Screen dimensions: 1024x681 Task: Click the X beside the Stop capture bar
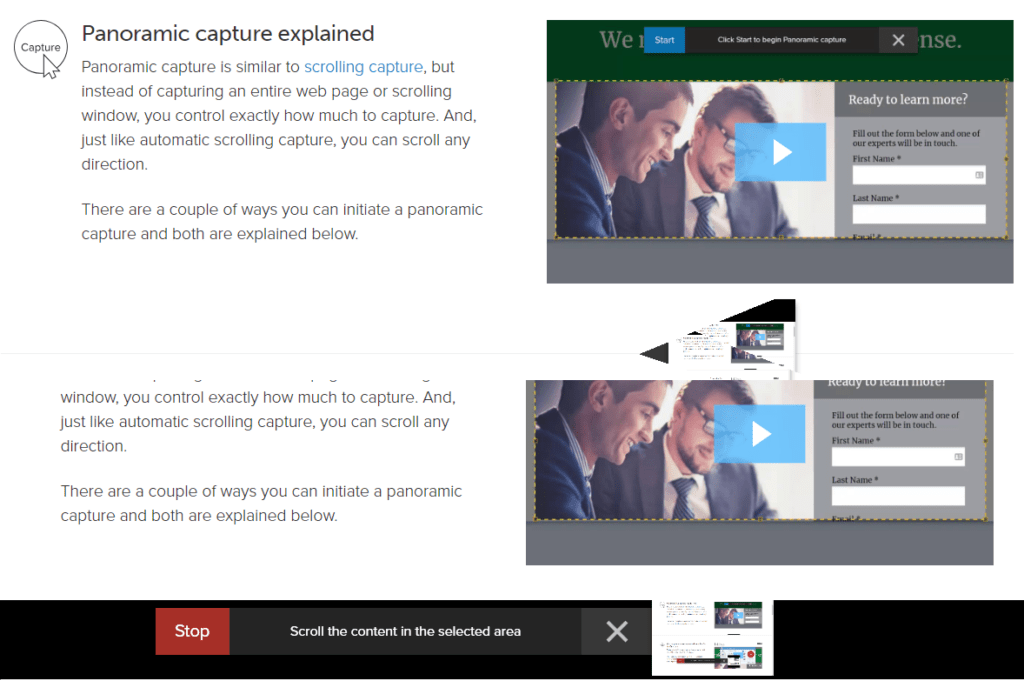617,631
